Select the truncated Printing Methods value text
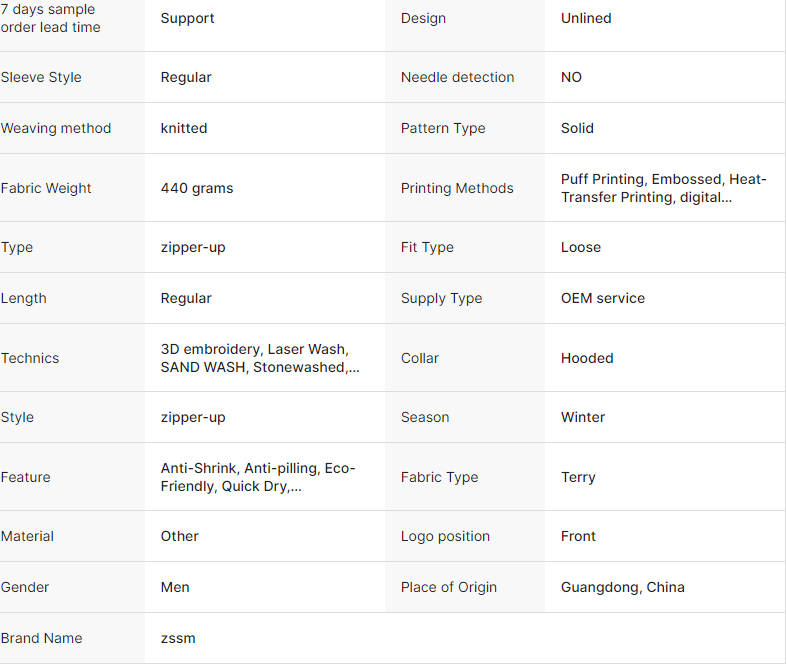 click(x=664, y=188)
